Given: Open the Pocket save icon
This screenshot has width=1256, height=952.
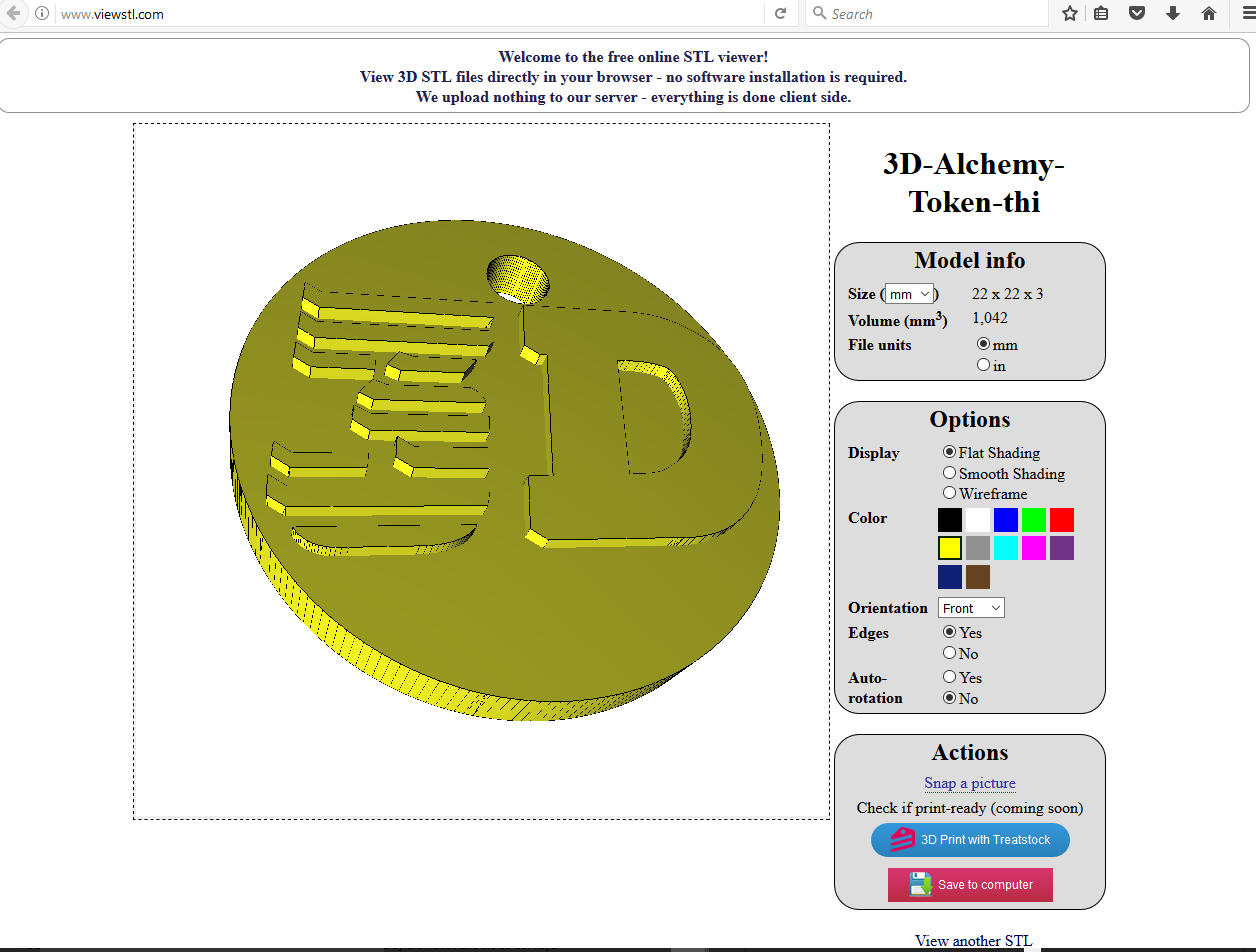Looking at the screenshot, I should click(x=1137, y=14).
